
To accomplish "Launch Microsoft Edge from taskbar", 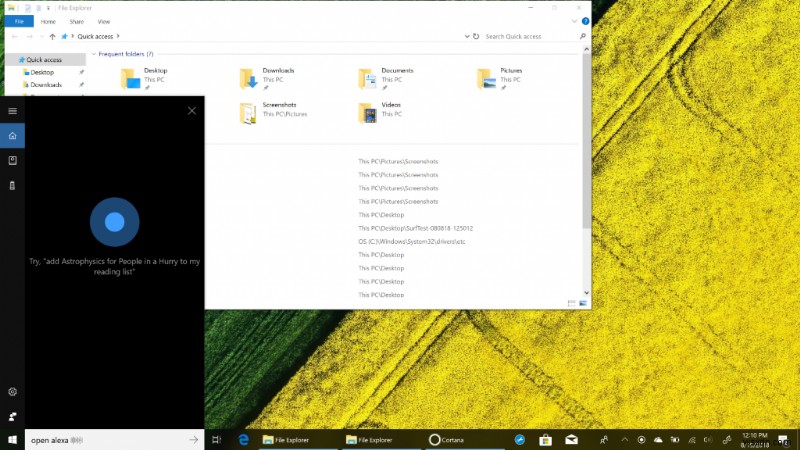I will (243, 440).
